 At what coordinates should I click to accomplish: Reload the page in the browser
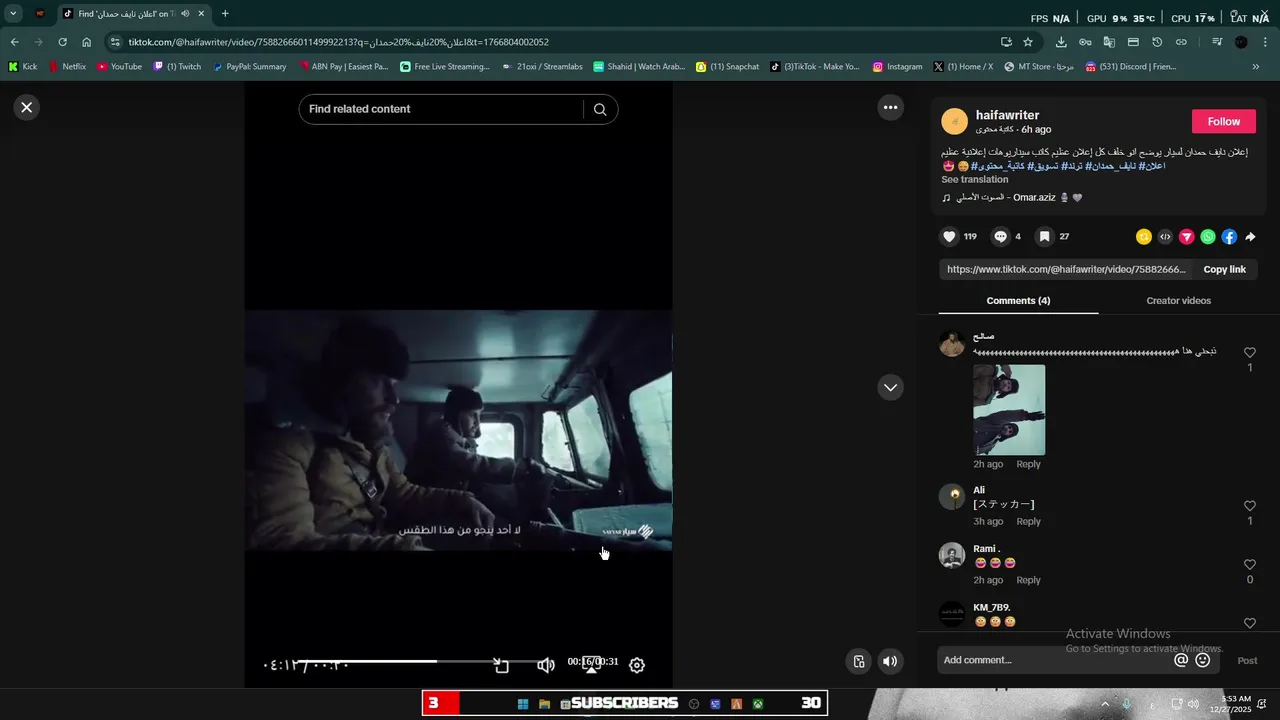[x=62, y=42]
